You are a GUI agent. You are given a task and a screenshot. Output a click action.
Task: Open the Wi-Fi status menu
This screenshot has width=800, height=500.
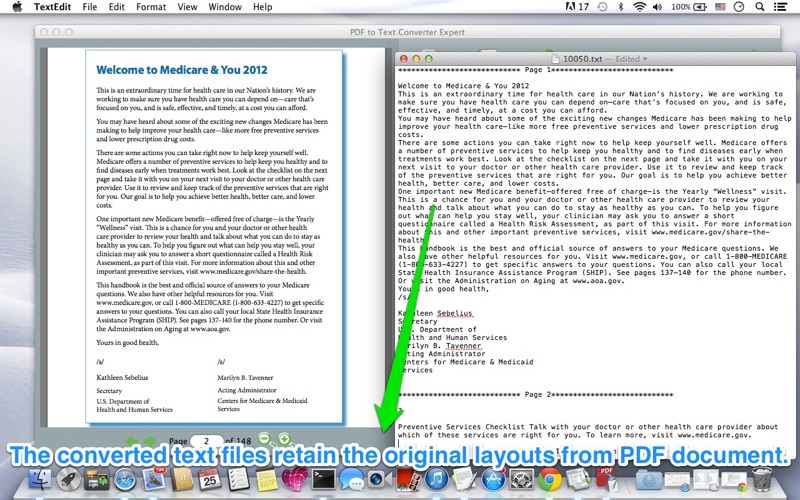(639, 7)
